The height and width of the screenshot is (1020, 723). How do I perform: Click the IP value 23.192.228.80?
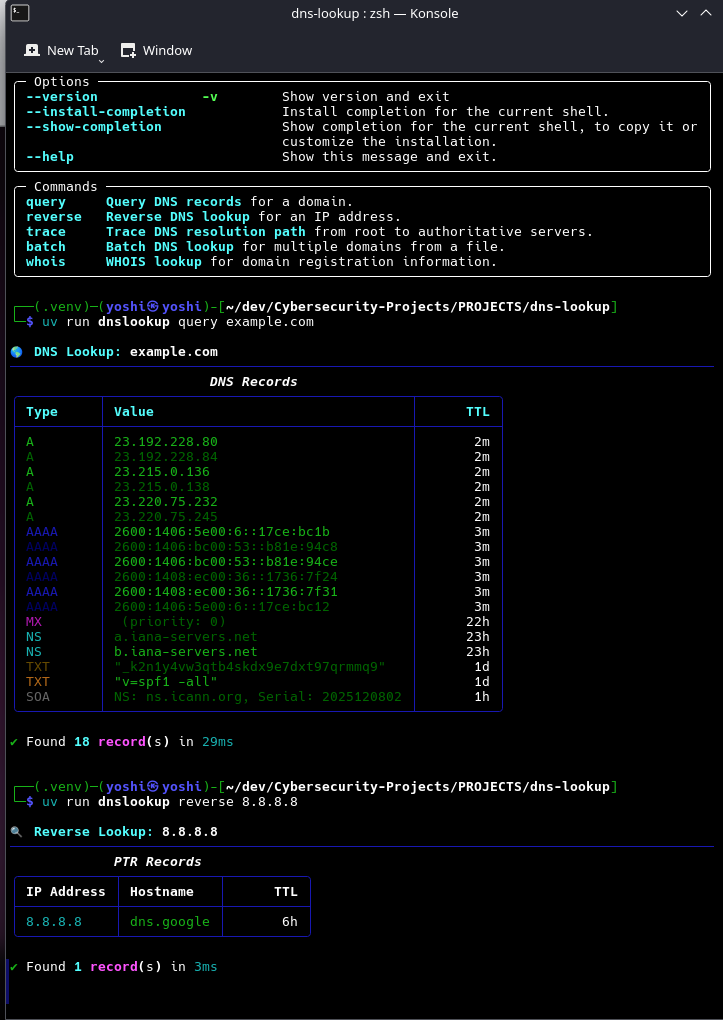pos(165,442)
